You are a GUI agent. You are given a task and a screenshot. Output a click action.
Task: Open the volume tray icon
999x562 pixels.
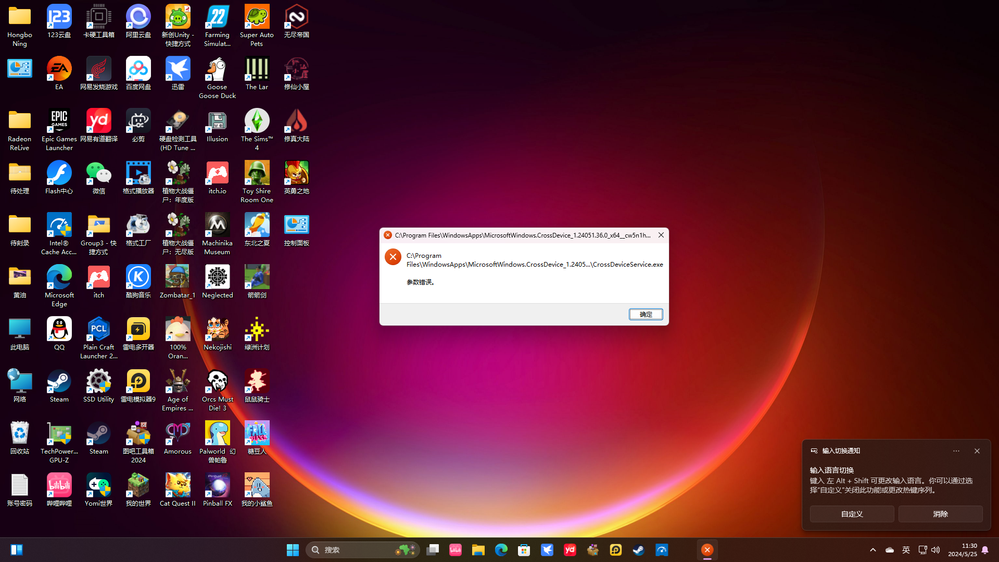pos(935,550)
